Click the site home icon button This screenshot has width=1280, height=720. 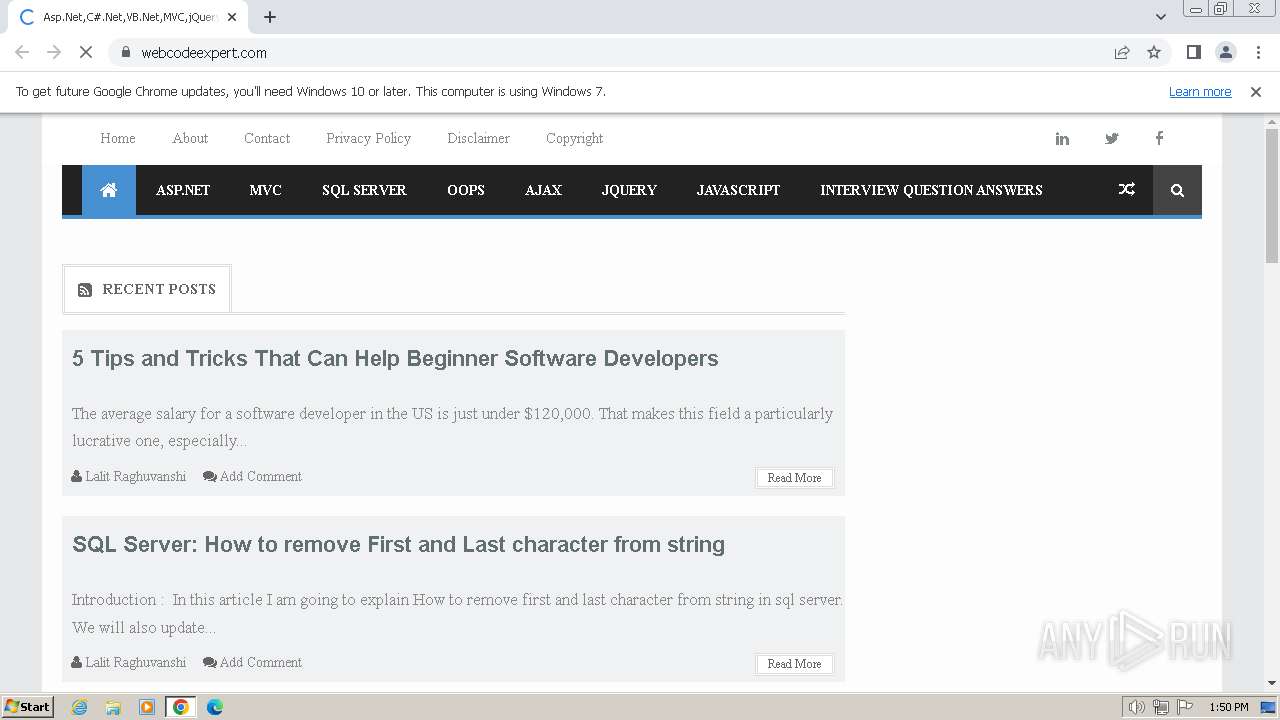[108, 190]
